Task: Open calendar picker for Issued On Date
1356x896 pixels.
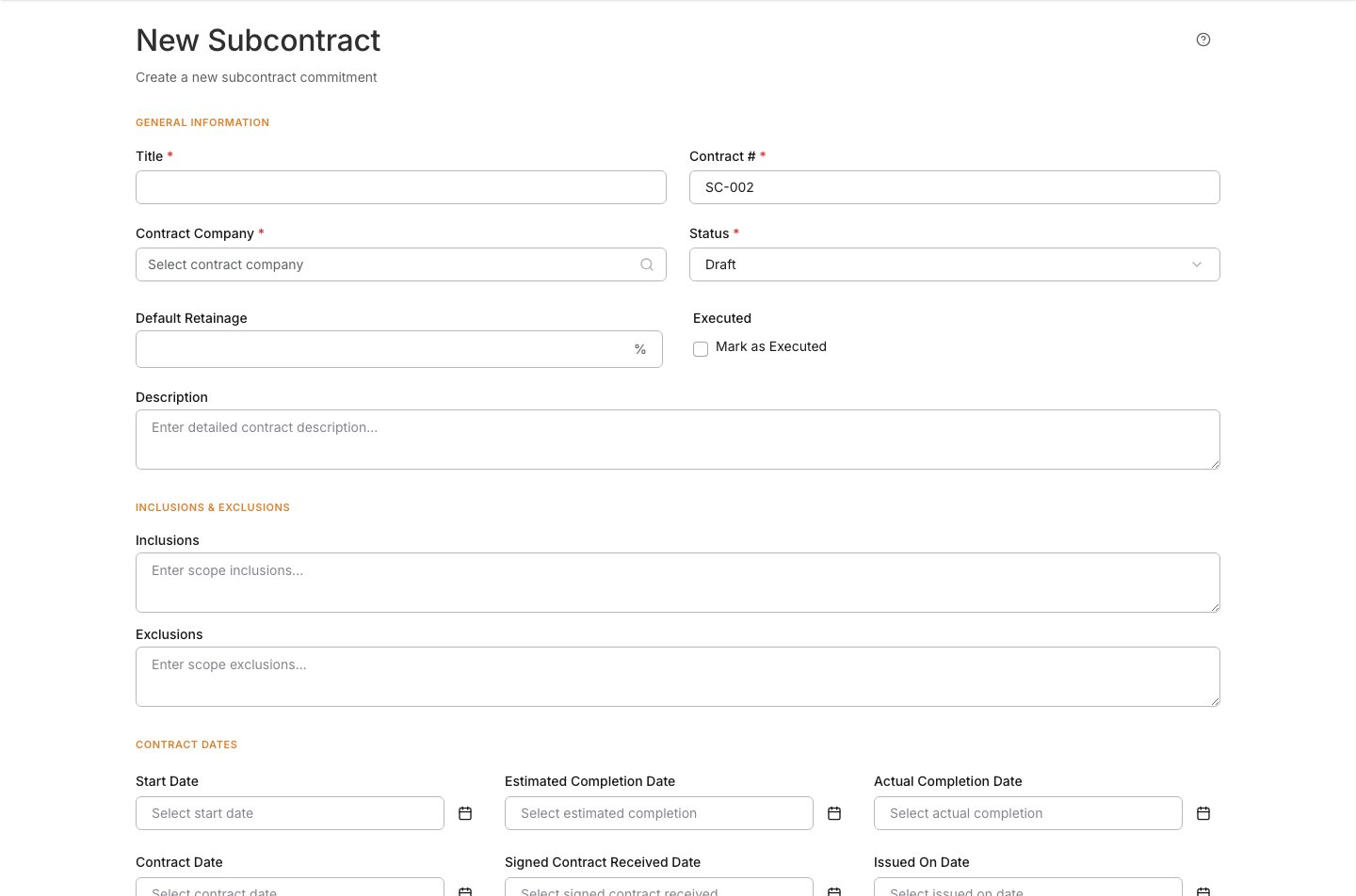Action: [1203, 890]
